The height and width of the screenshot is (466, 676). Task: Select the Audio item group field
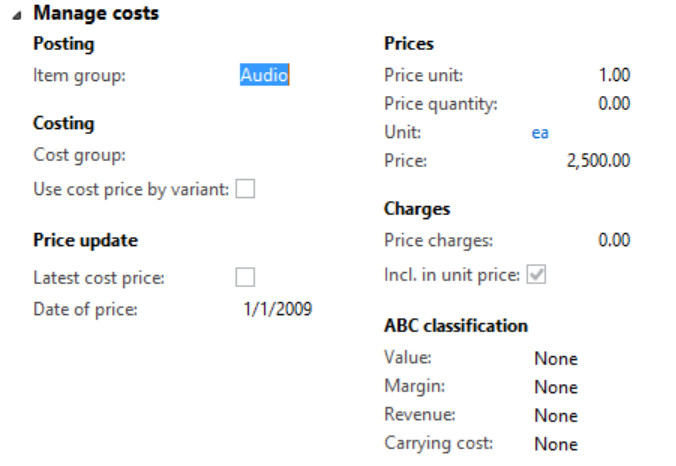pyautogui.click(x=265, y=75)
